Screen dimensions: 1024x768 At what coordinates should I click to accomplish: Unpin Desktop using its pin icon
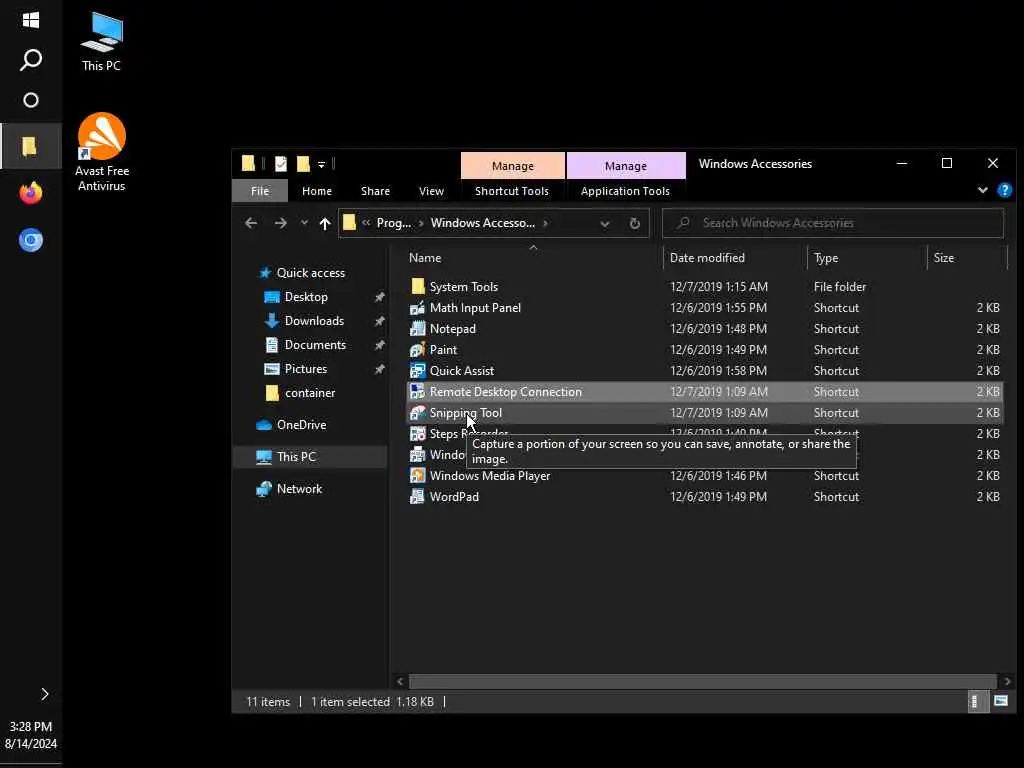[x=379, y=297]
